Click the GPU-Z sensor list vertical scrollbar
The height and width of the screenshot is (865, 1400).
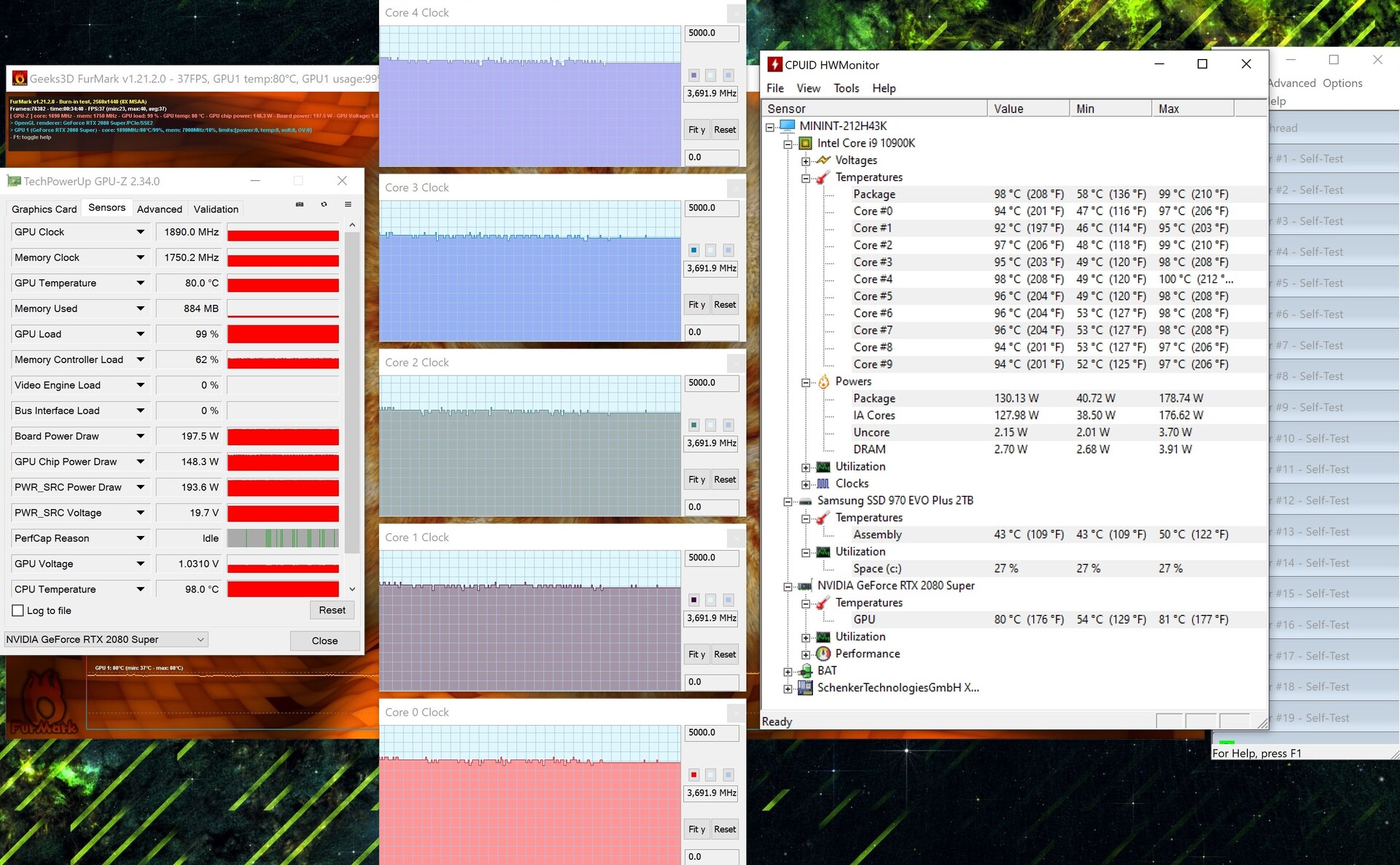coord(351,394)
